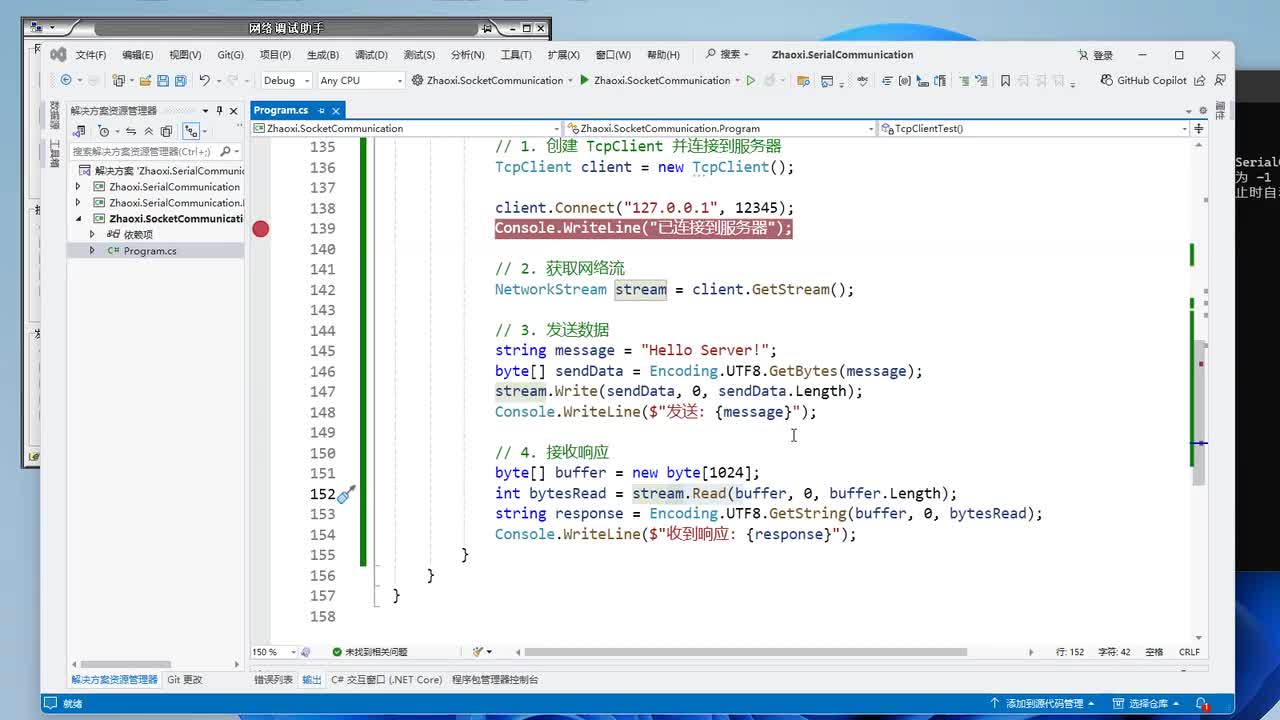Start without debugging using the hollow play icon
This screenshot has height=720, width=1280.
[750, 80]
